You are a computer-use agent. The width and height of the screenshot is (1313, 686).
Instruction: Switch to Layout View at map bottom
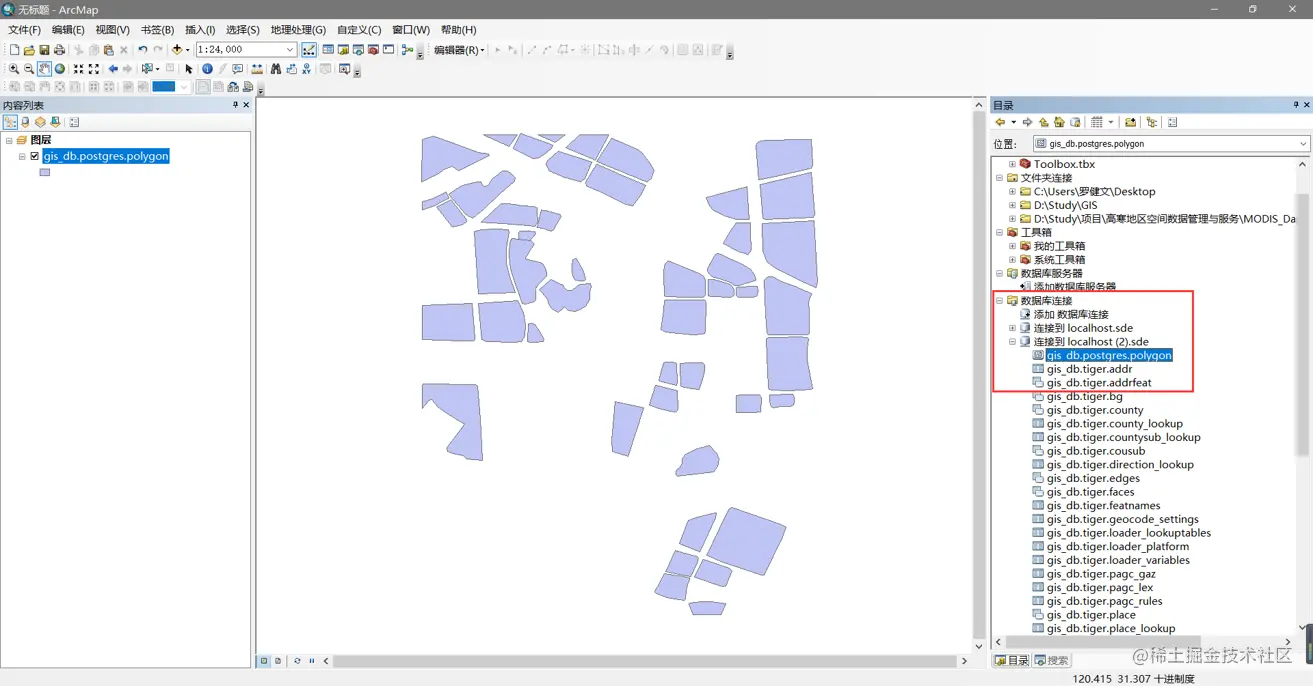point(278,661)
